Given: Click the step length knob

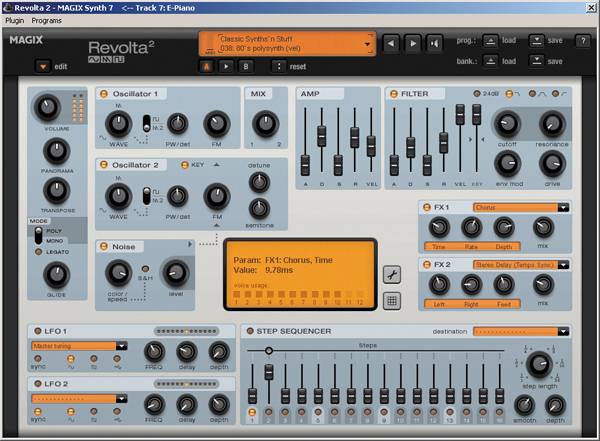Looking at the screenshot, I should [x=539, y=364].
